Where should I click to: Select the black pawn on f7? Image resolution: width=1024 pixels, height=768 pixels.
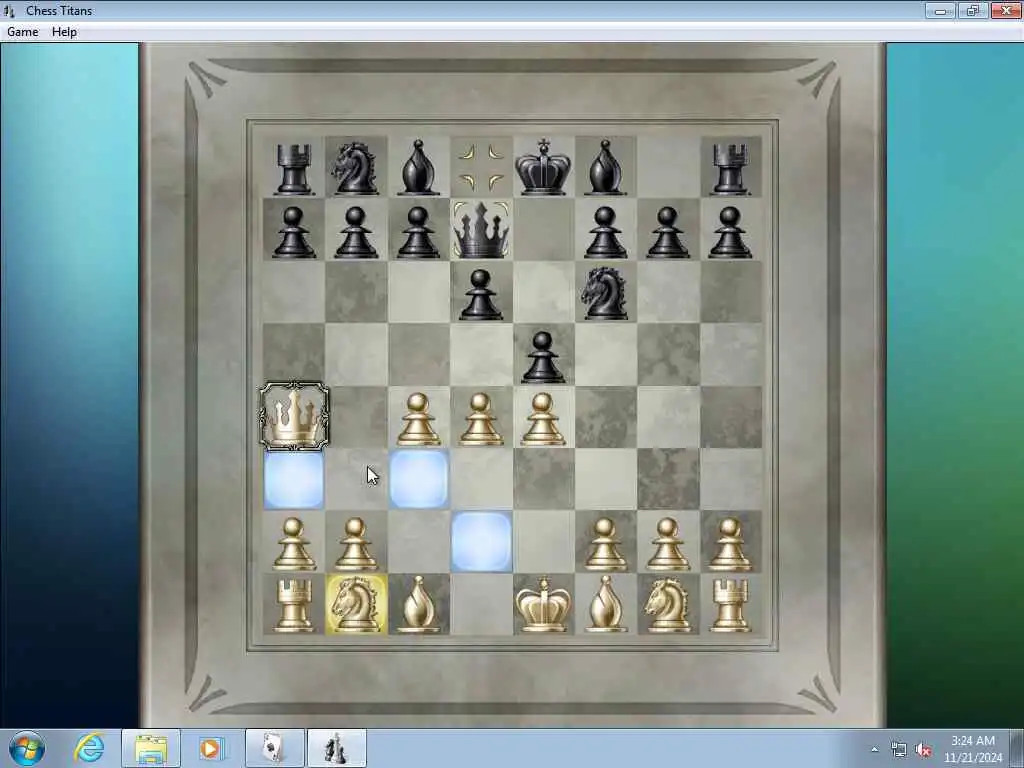[605, 232]
